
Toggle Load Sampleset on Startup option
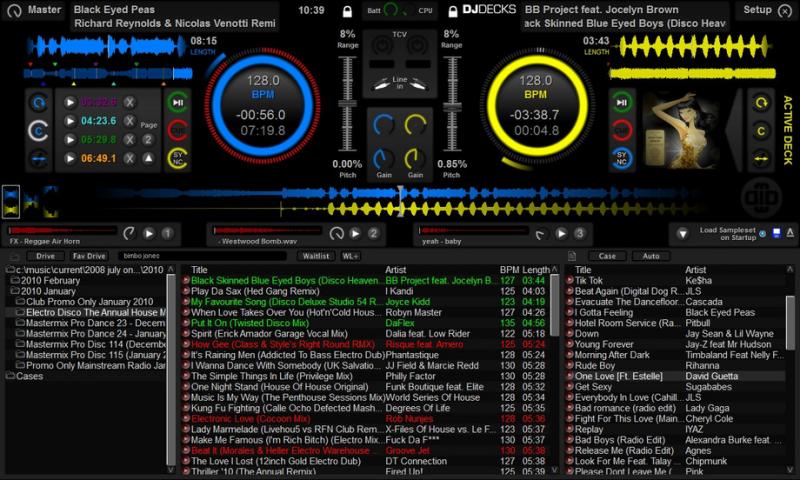pyautogui.click(x=762, y=234)
